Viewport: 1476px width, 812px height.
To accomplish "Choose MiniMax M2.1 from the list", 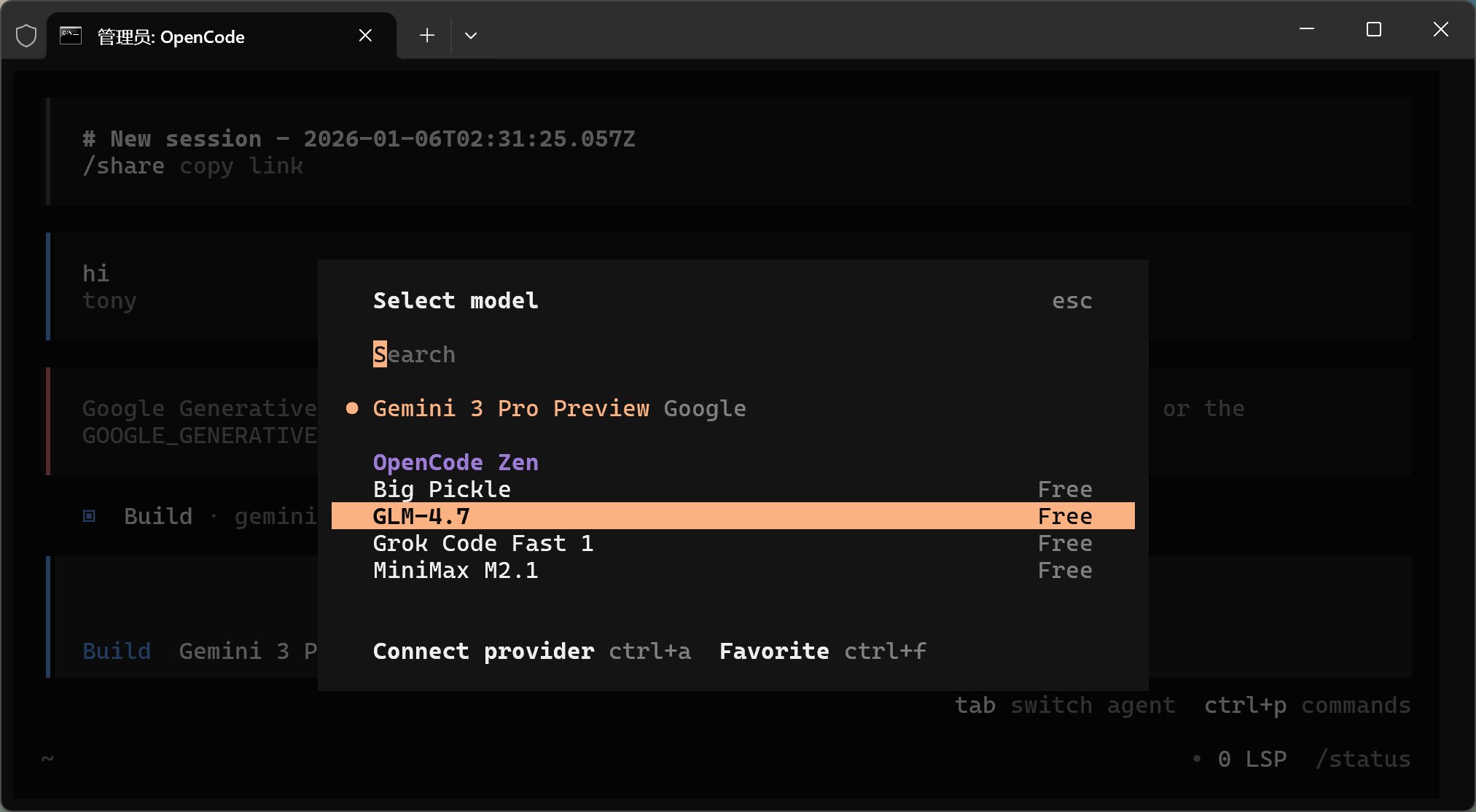I will click(456, 570).
